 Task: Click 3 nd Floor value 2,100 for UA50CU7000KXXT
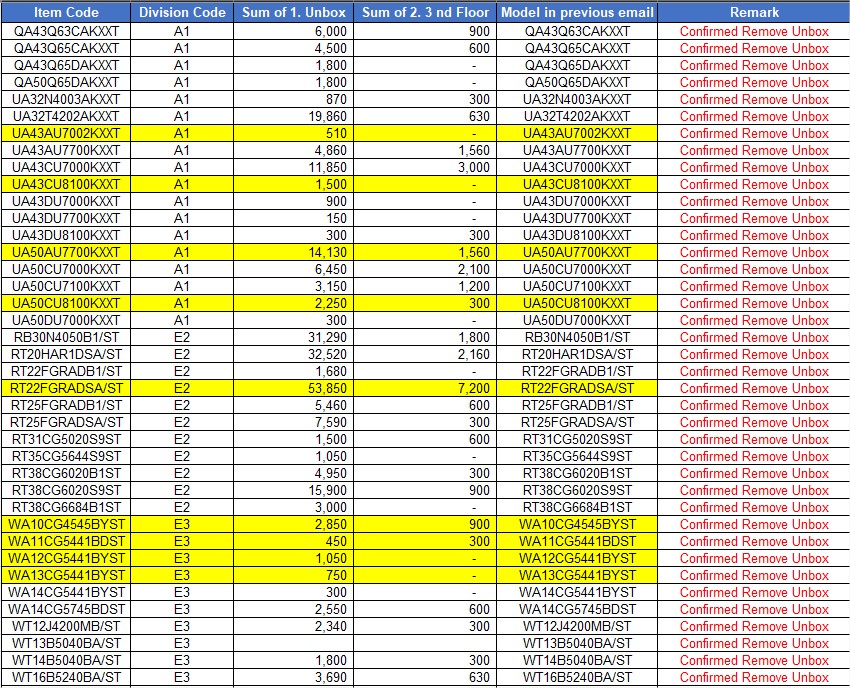(x=425, y=269)
